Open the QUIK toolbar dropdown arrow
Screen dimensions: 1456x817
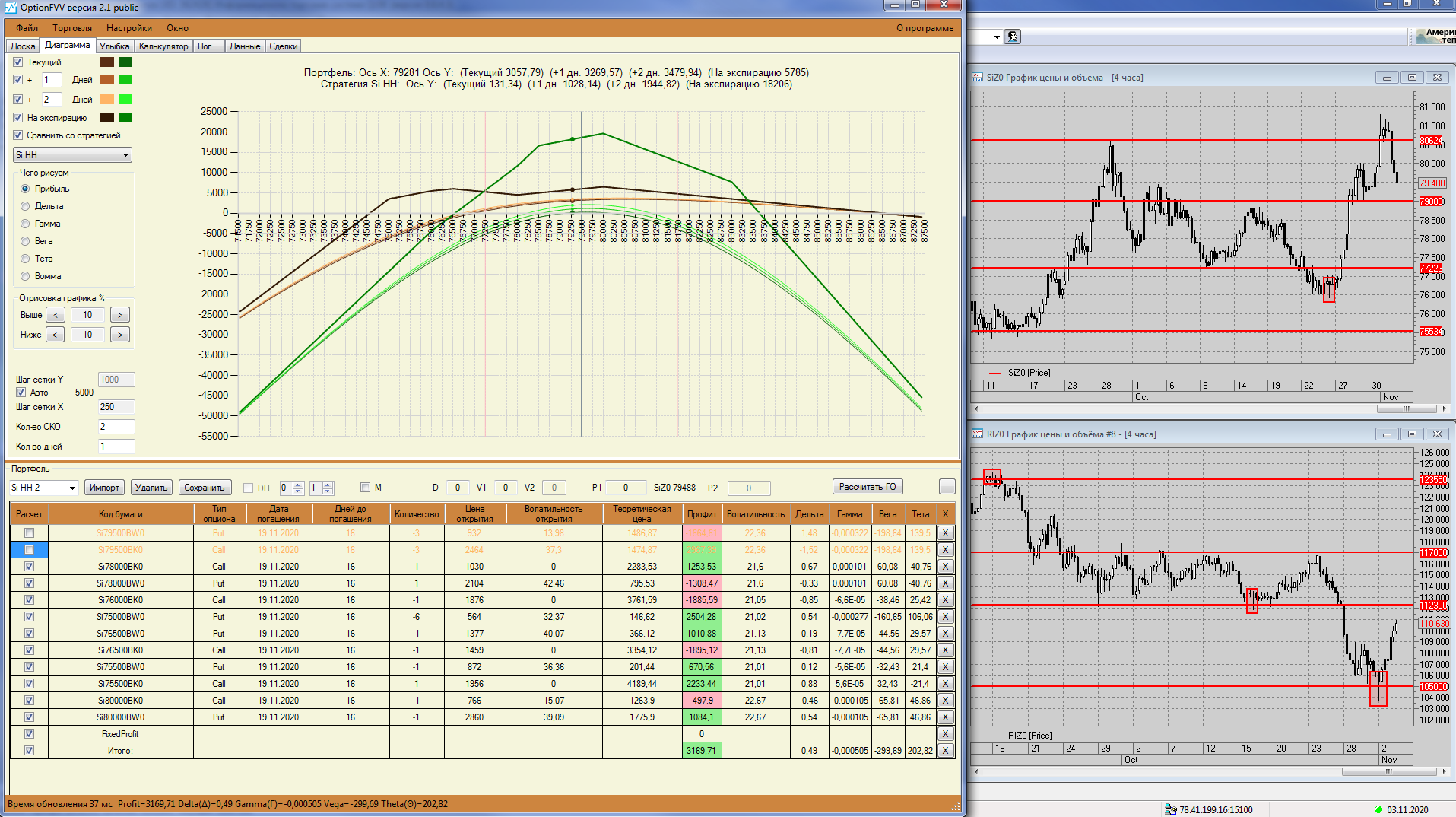[997, 37]
